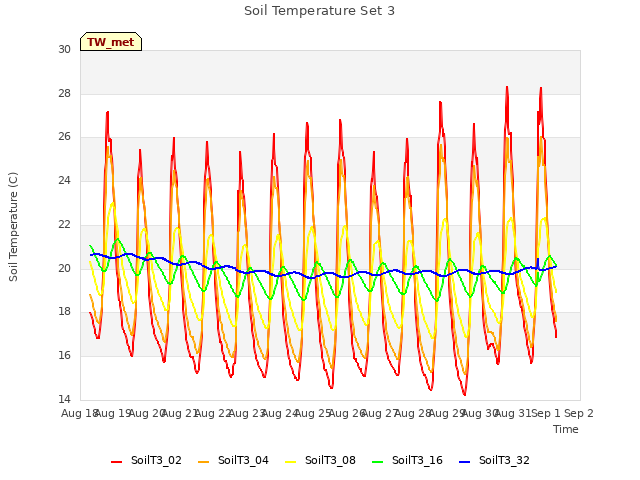
Task: Click the Sep 2 x-axis tick label
Action: 579,414
